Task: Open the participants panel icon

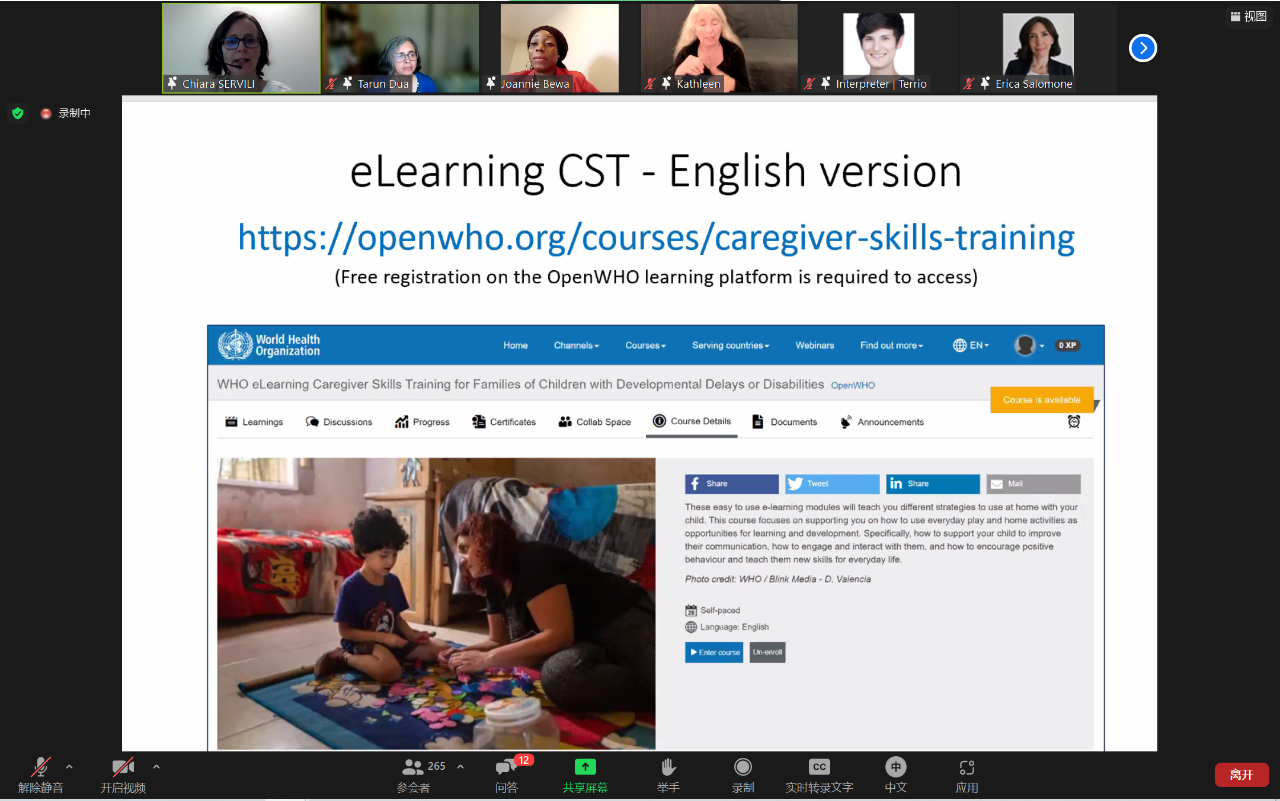Action: click(x=413, y=767)
